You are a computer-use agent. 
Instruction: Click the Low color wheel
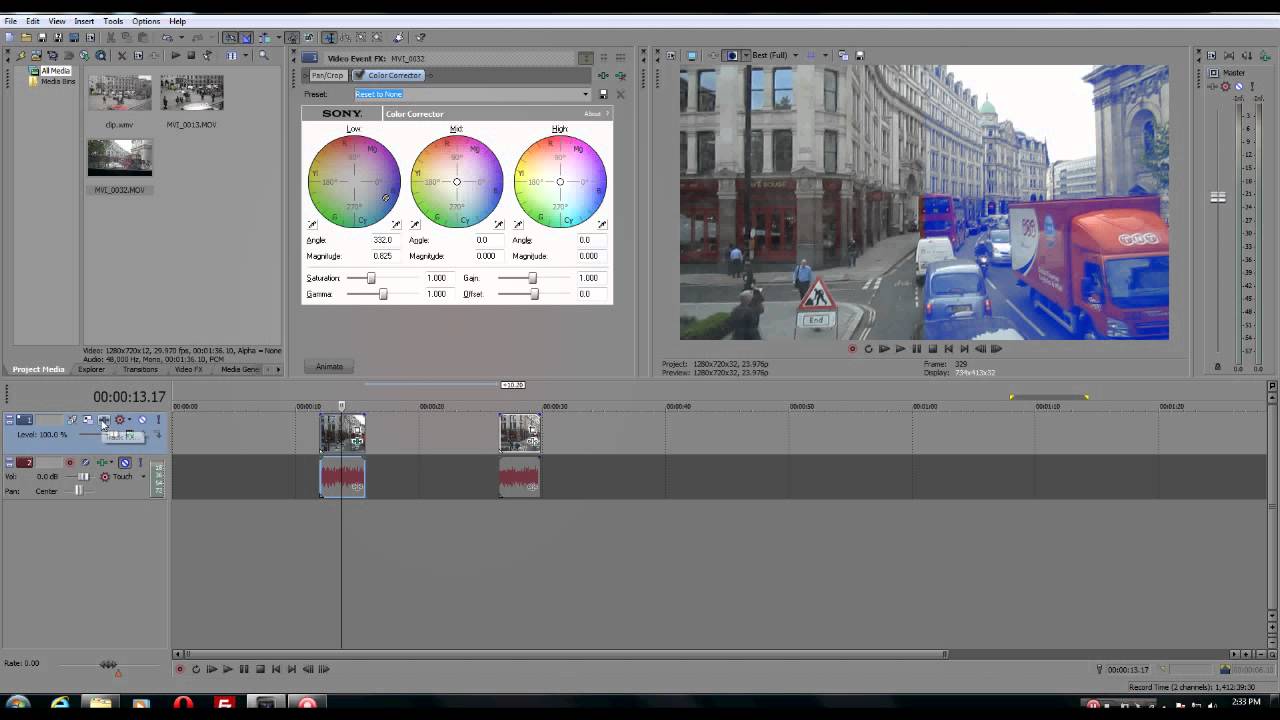(x=354, y=182)
